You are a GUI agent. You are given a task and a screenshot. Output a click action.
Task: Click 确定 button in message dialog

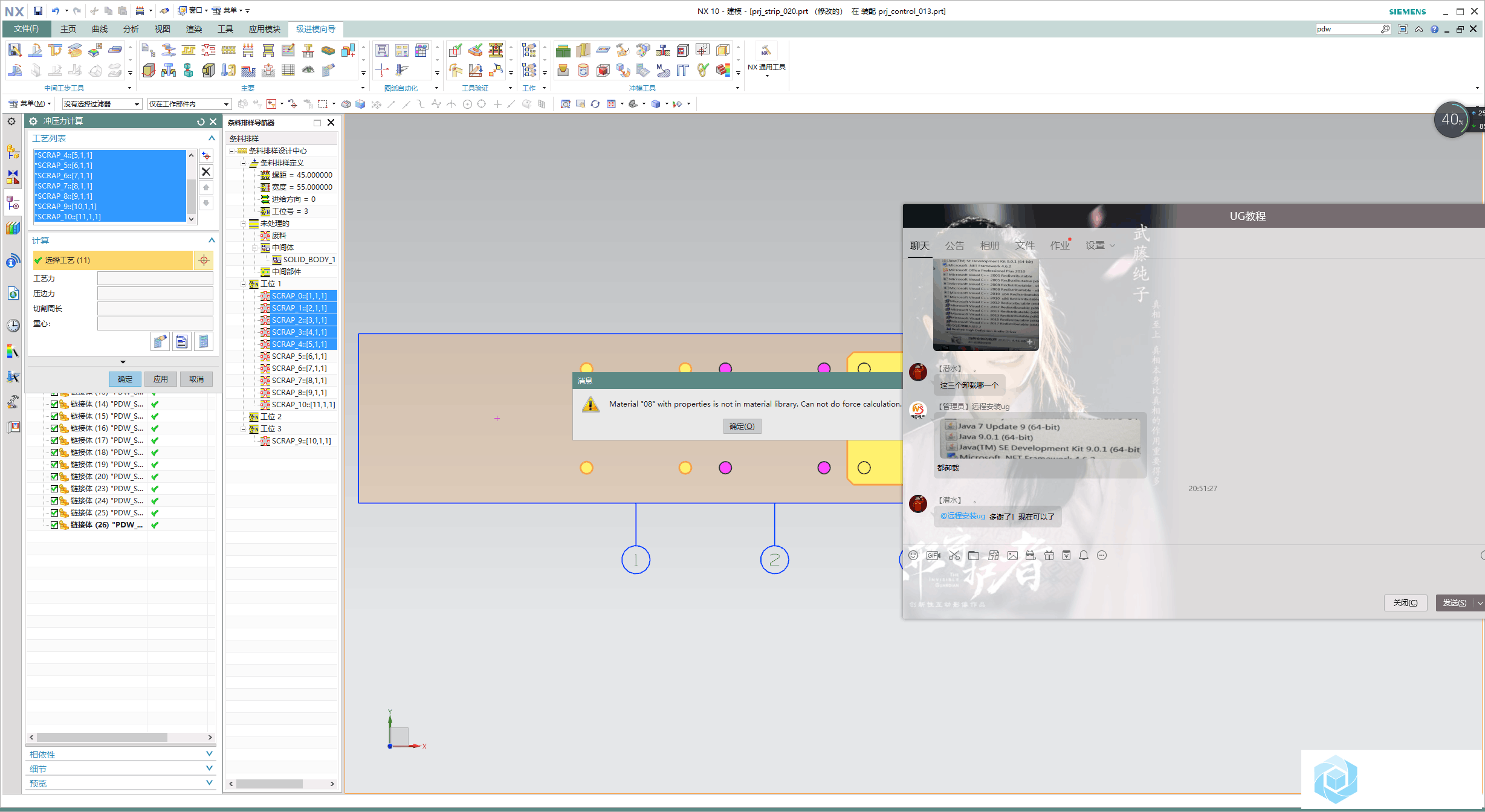pos(740,427)
